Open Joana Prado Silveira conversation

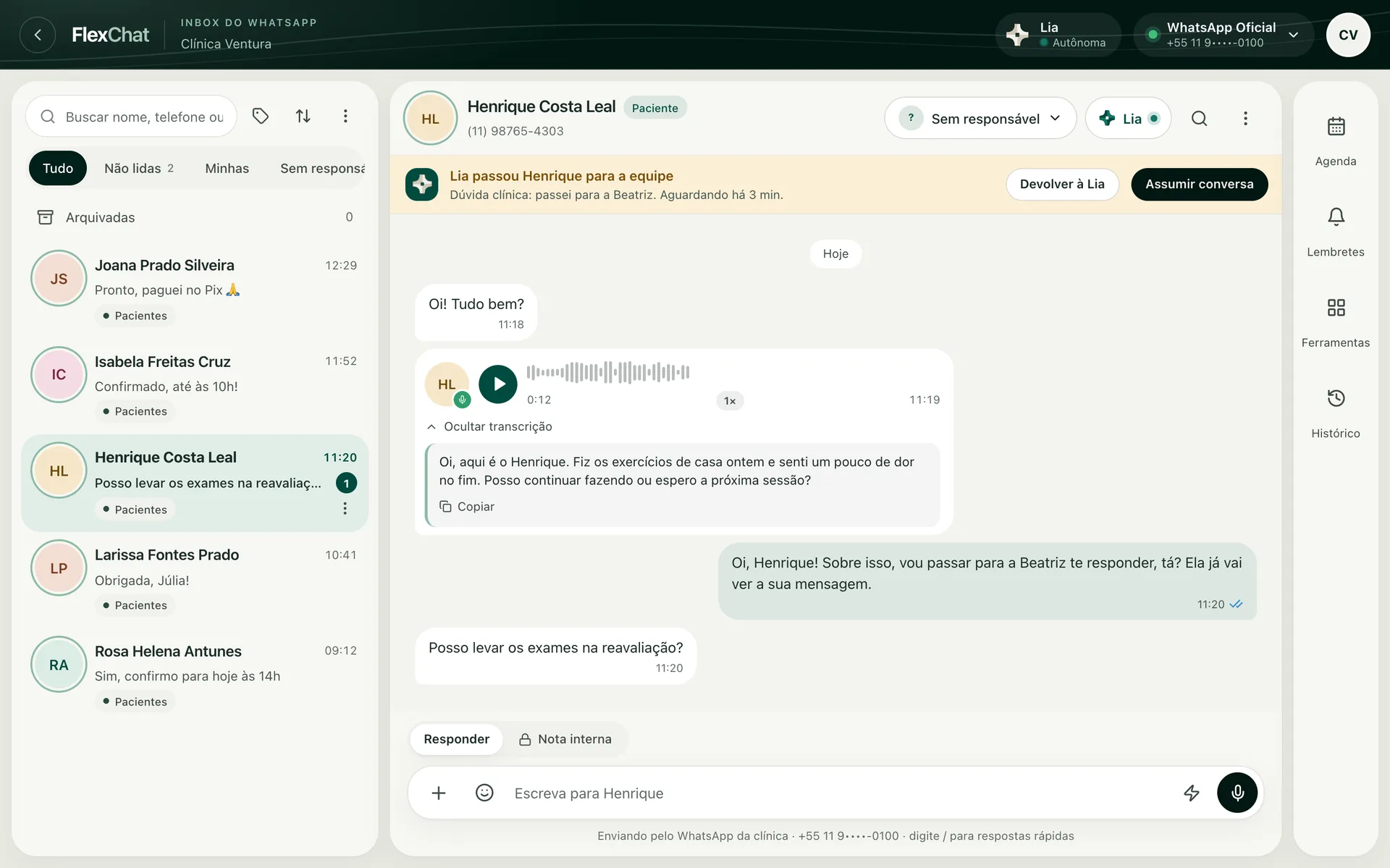[x=195, y=290]
